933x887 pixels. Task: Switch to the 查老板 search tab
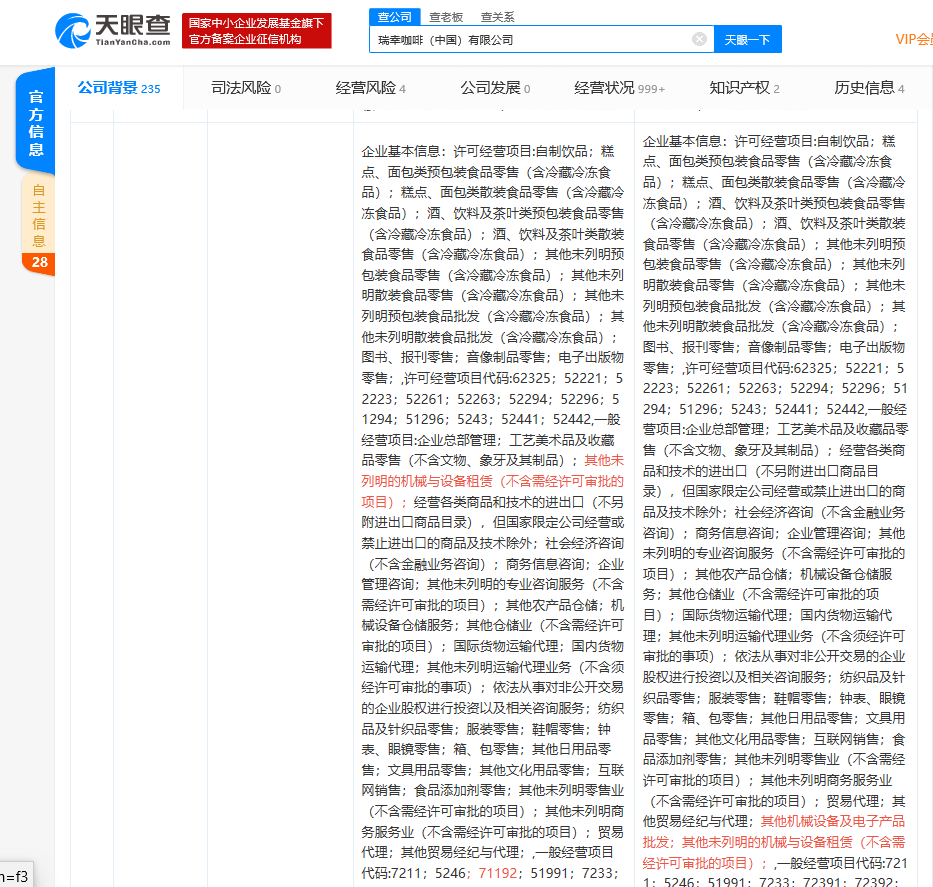pos(446,17)
